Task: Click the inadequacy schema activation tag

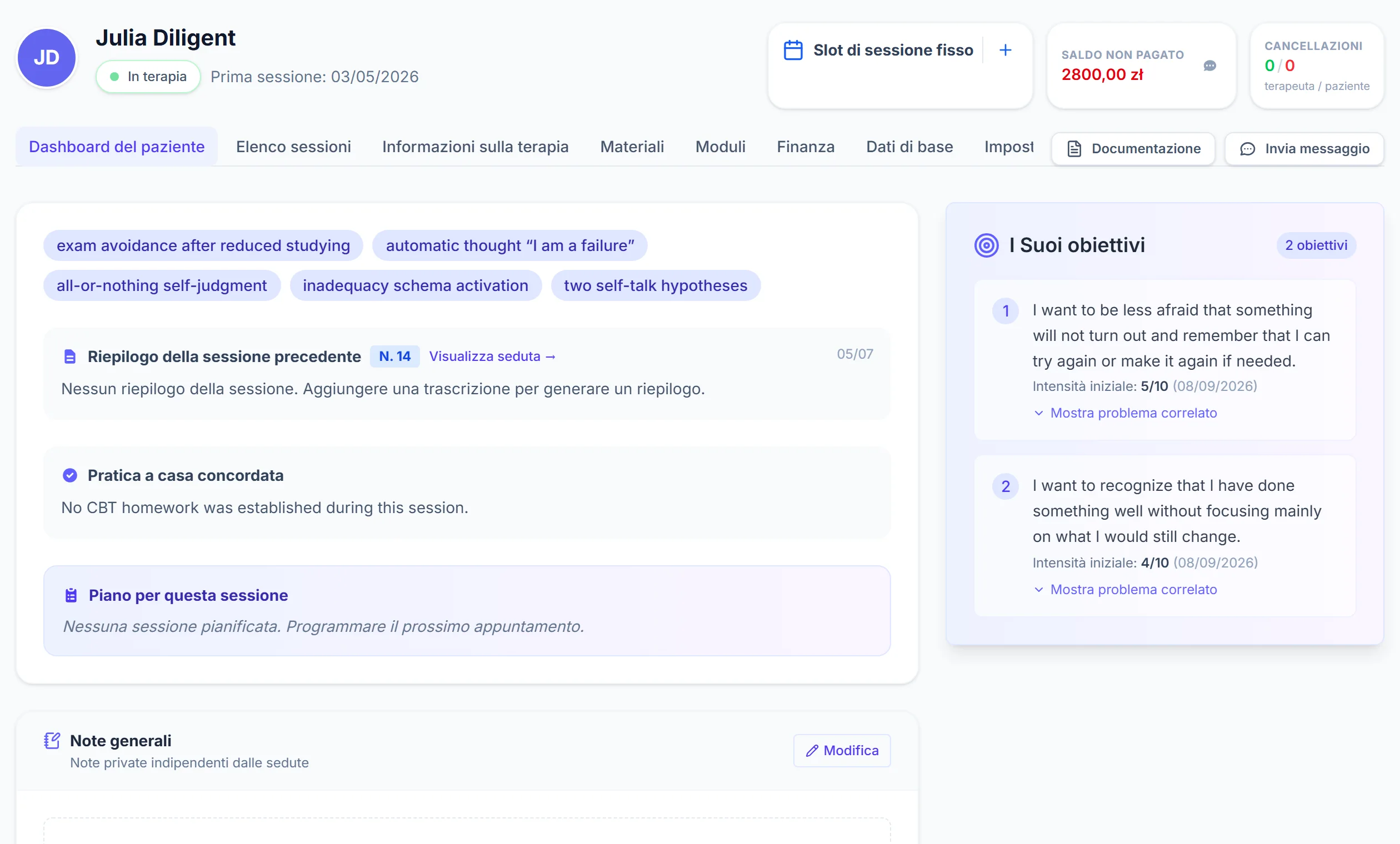Action: point(416,285)
